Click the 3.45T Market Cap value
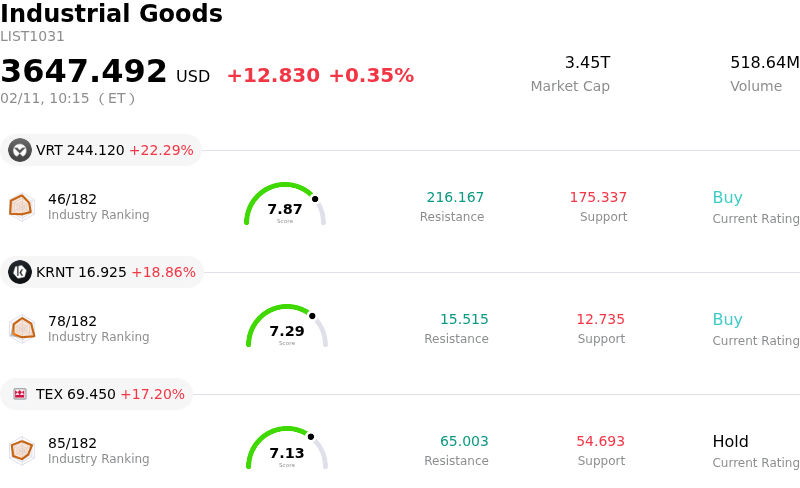This screenshot has width=800, height=488. 587,63
